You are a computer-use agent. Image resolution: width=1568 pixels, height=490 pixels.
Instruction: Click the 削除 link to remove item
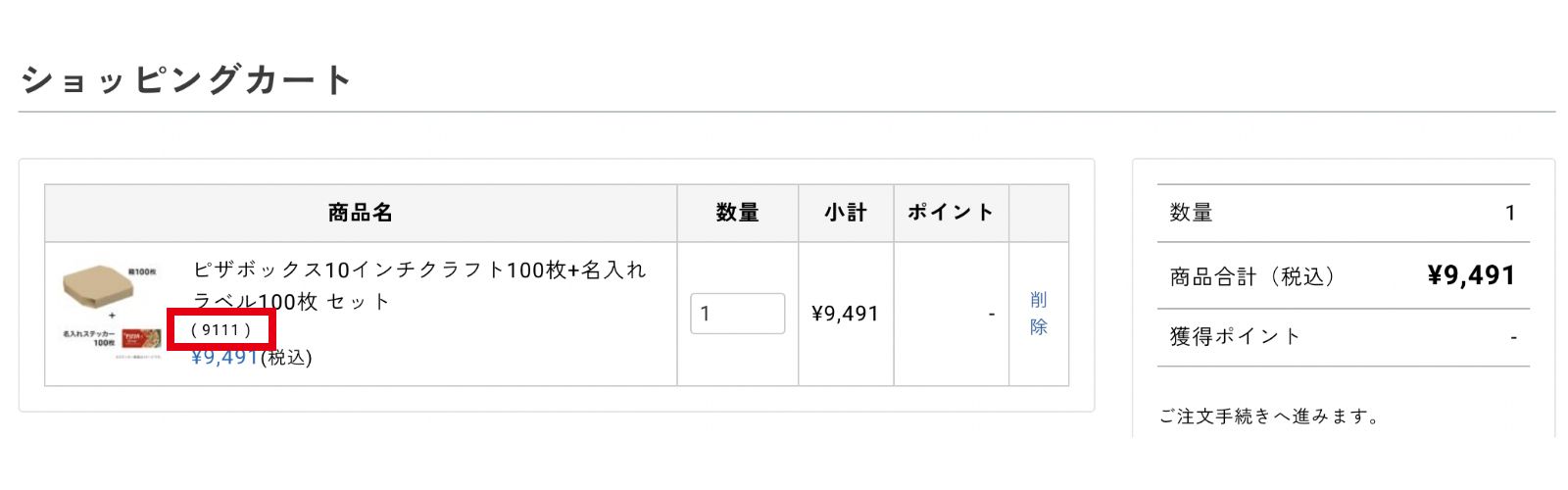[x=1038, y=314]
